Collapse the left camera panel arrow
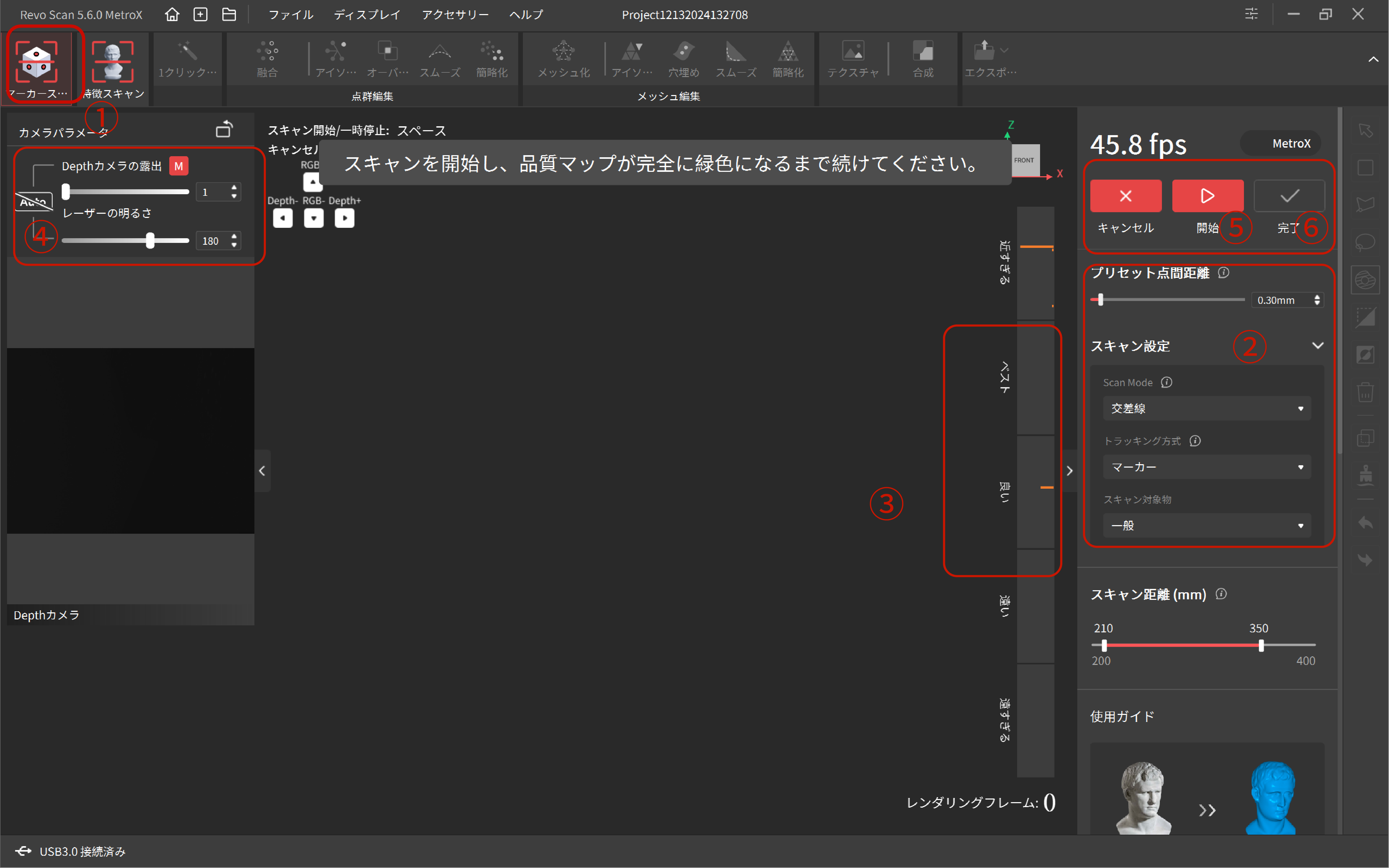The width and height of the screenshot is (1389, 868). [x=262, y=471]
